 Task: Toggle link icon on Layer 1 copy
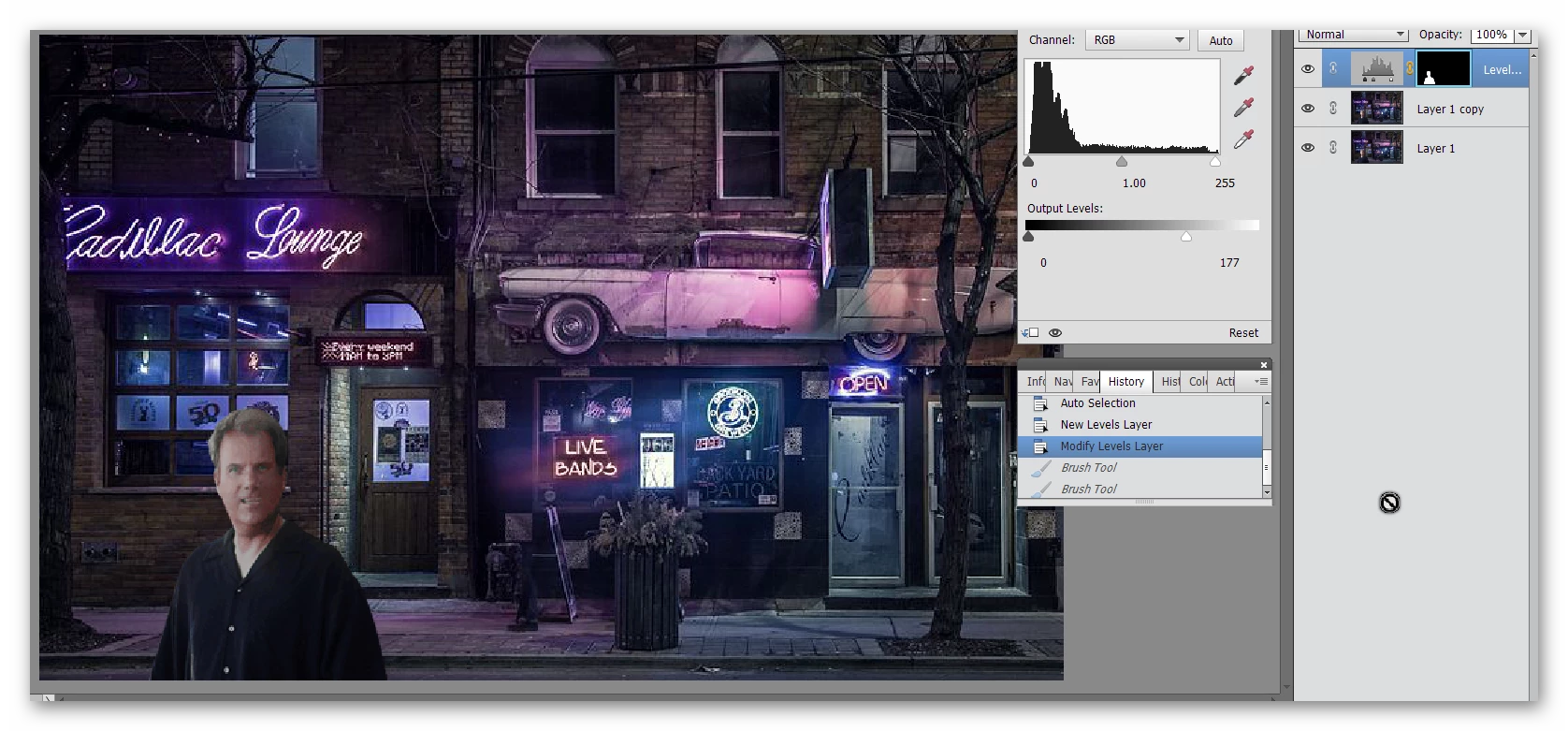point(1333,109)
